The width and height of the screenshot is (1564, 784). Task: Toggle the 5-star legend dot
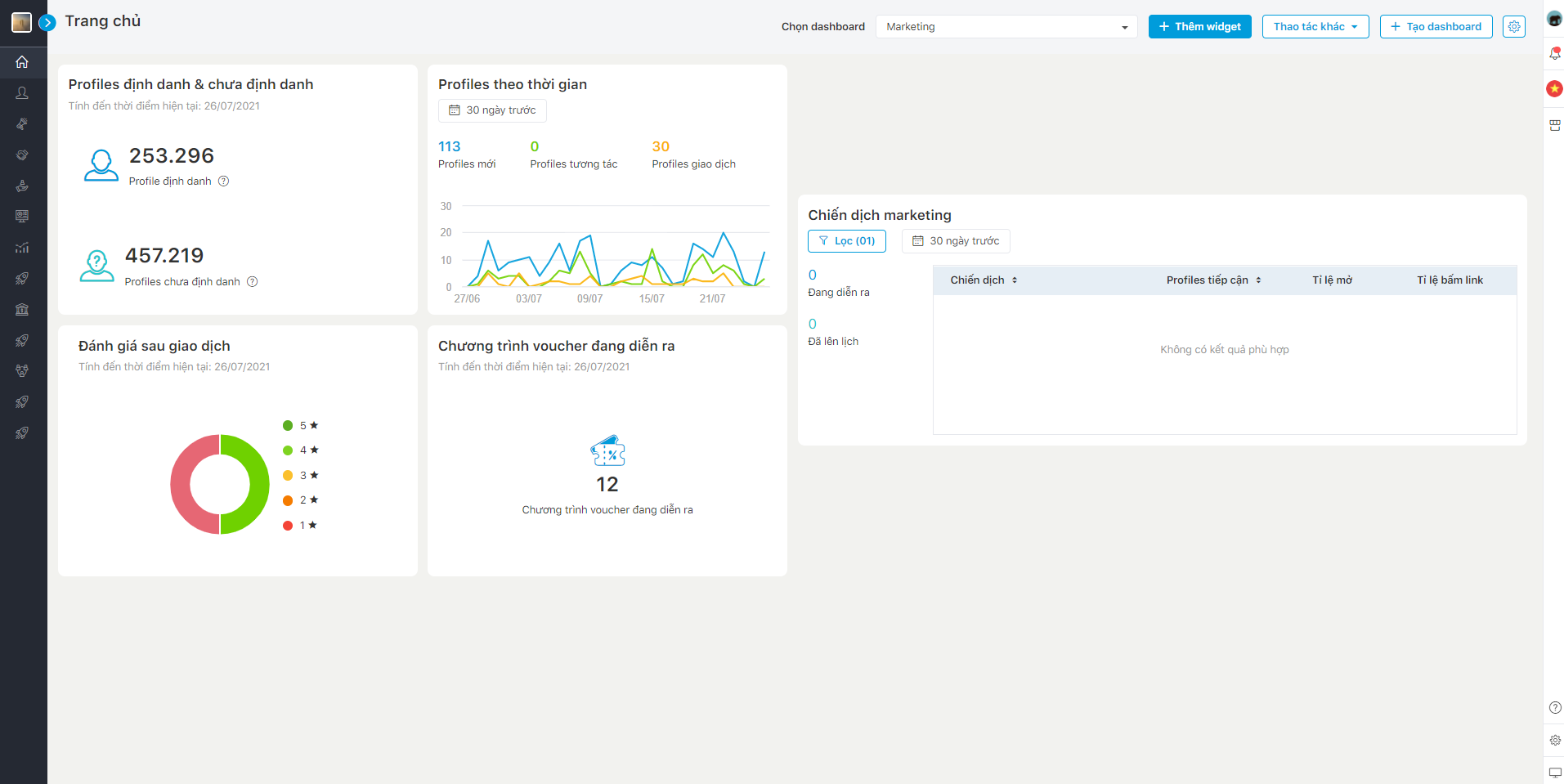[x=288, y=426]
